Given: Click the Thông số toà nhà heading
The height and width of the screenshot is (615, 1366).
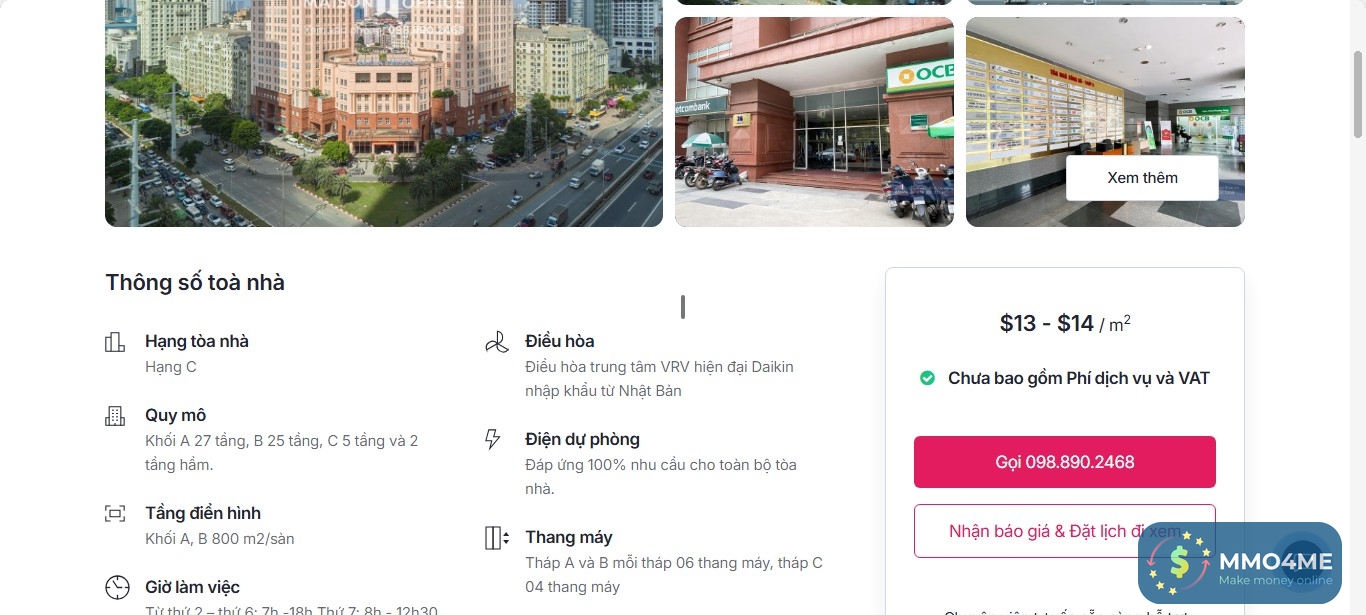Looking at the screenshot, I should 195,283.
